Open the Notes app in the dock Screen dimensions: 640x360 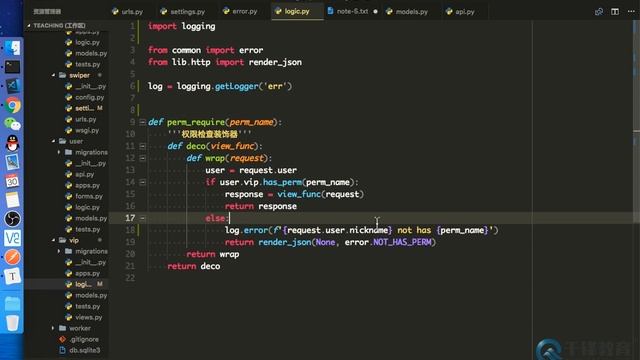click(12, 200)
